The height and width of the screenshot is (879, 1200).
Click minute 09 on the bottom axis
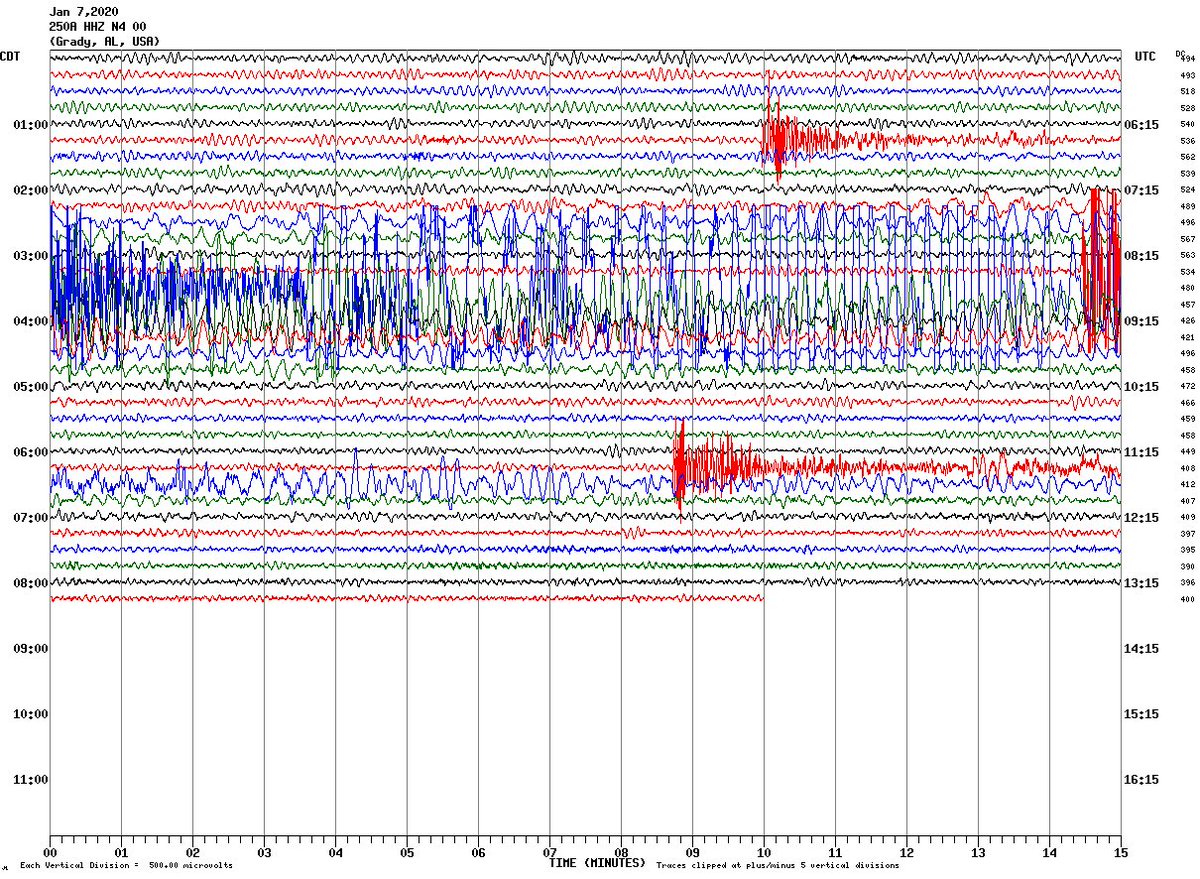(693, 852)
